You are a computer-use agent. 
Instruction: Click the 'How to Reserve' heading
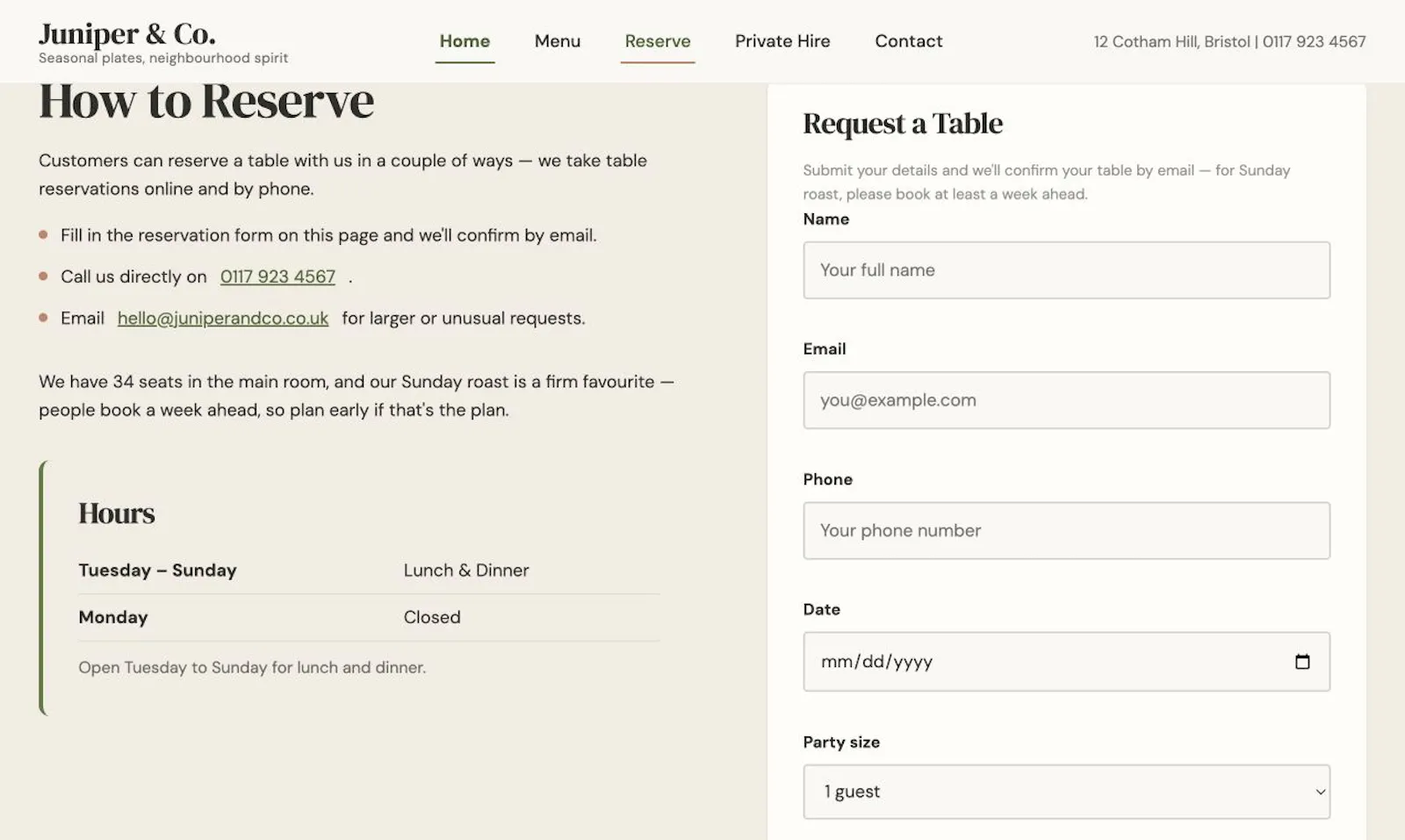pos(206,101)
